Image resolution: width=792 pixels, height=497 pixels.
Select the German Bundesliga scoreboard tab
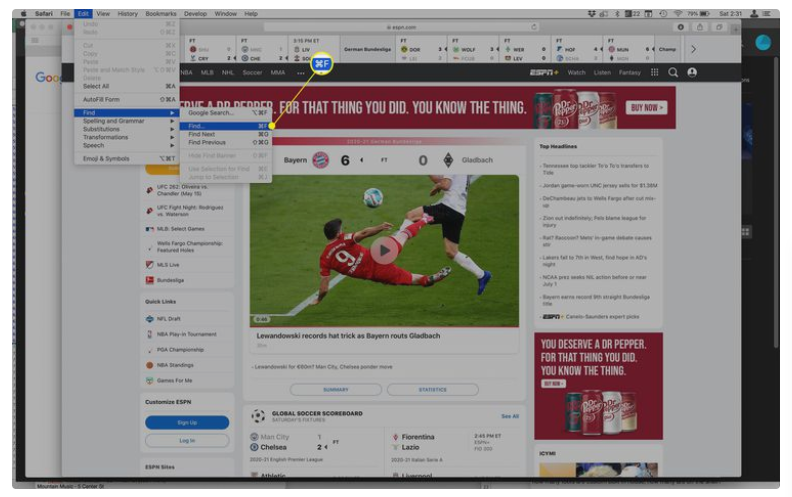click(367, 49)
